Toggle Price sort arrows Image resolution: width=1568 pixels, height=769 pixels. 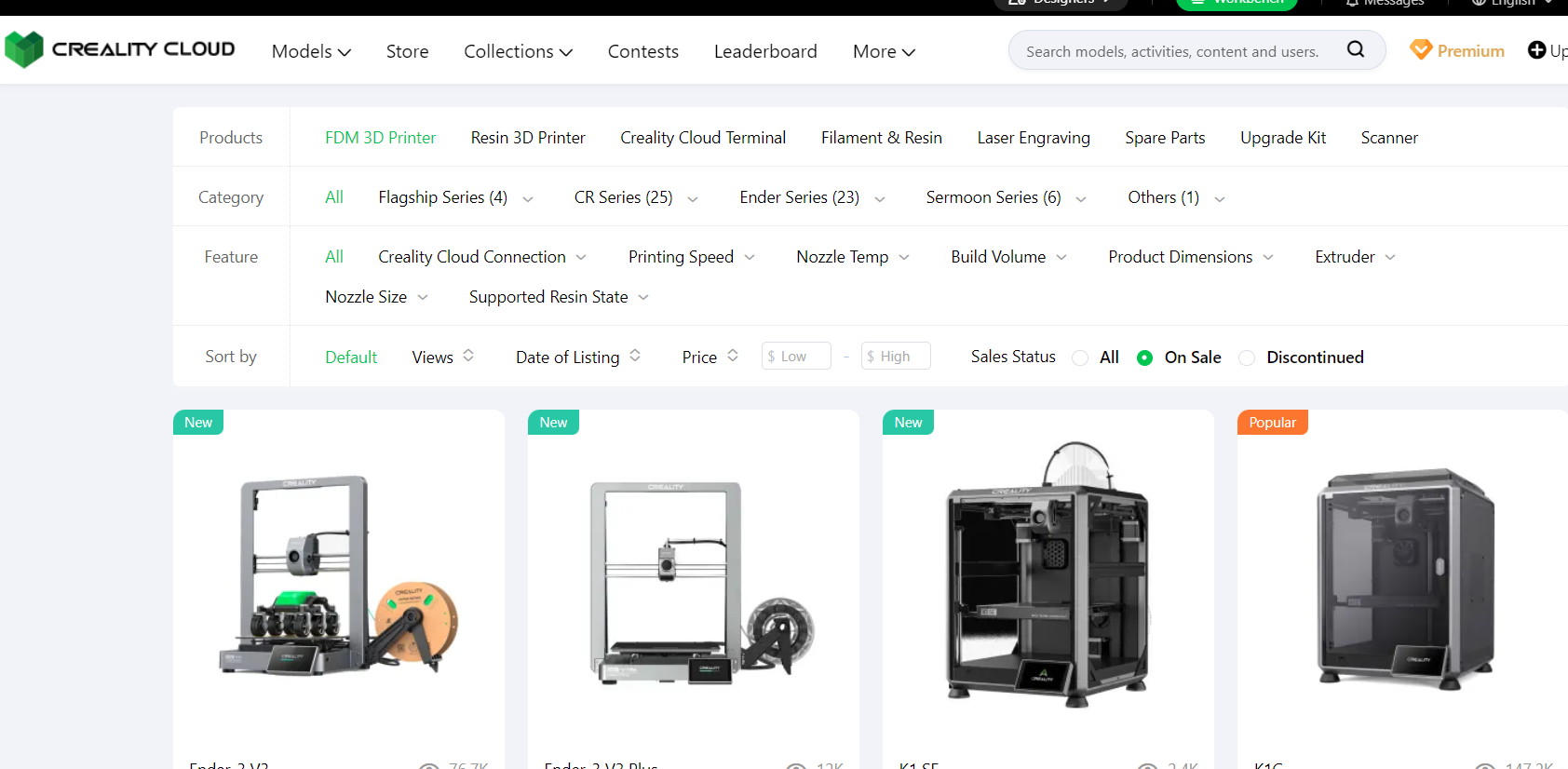733,356
